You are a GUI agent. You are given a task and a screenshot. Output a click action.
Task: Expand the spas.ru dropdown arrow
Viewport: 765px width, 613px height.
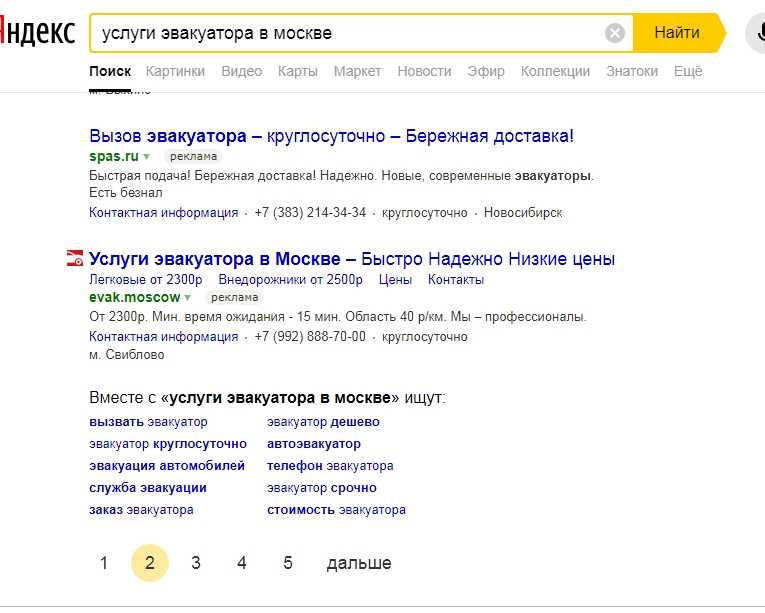click(x=146, y=157)
